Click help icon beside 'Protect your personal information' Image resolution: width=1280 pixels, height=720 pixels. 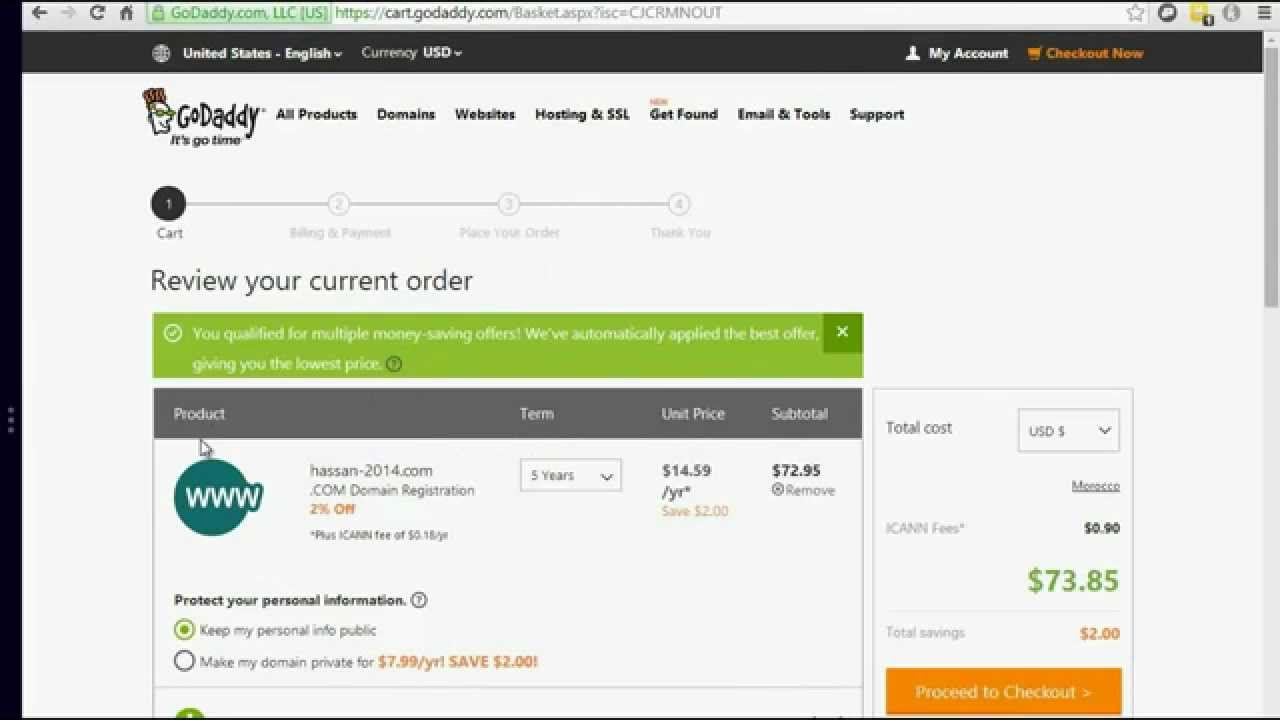pos(419,600)
